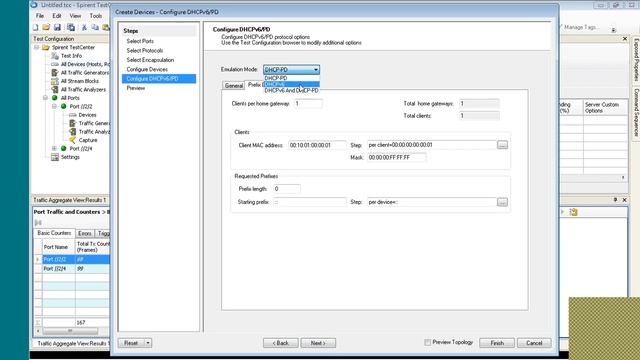This screenshot has width=640, height=360.
Task: Click the Capture icon in tree
Action: [x=73, y=140]
